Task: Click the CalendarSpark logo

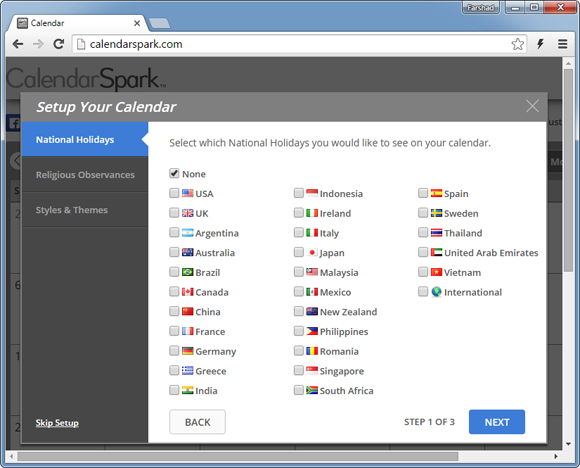Action: point(86,78)
